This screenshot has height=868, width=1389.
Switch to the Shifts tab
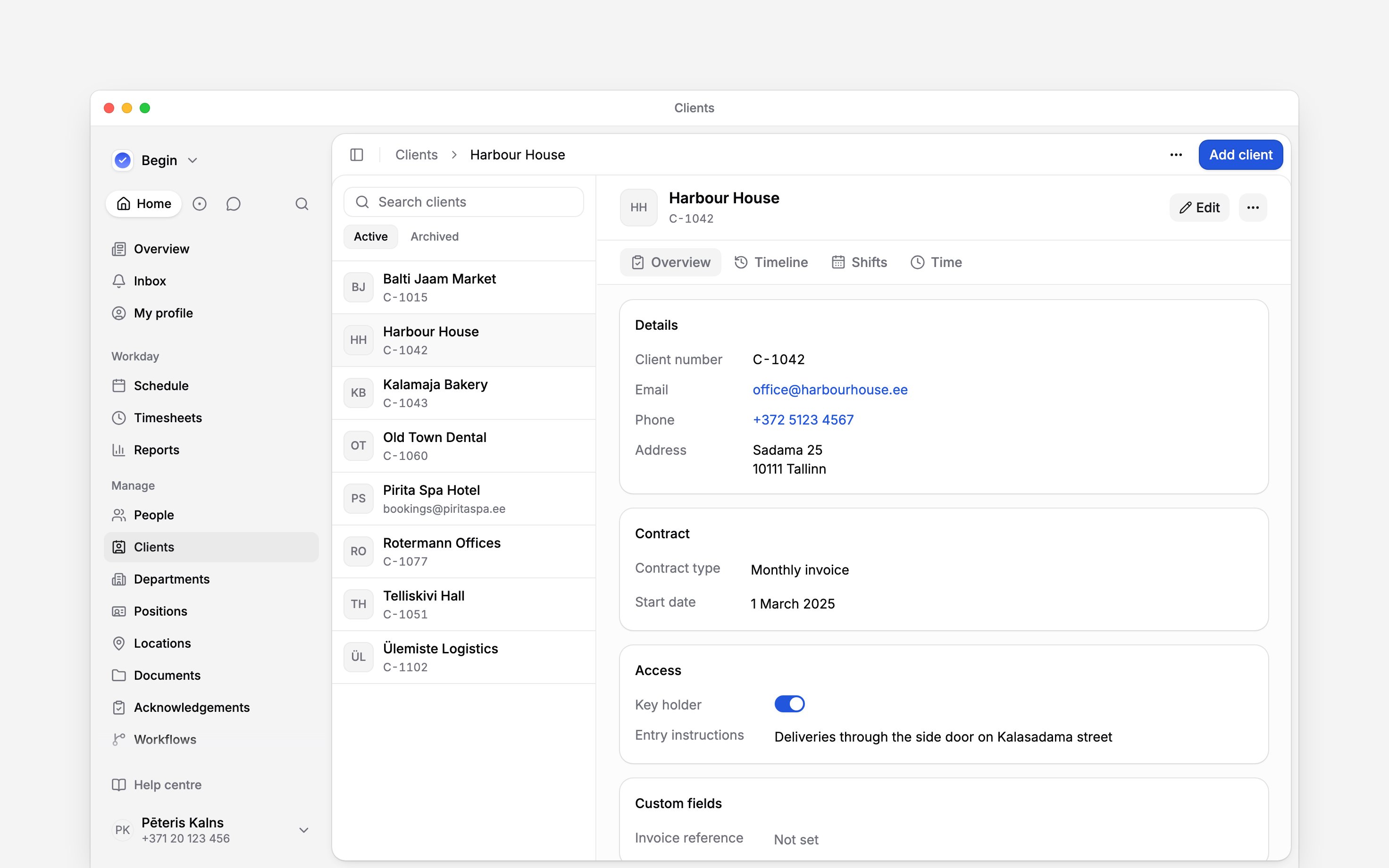pyautogui.click(x=859, y=262)
